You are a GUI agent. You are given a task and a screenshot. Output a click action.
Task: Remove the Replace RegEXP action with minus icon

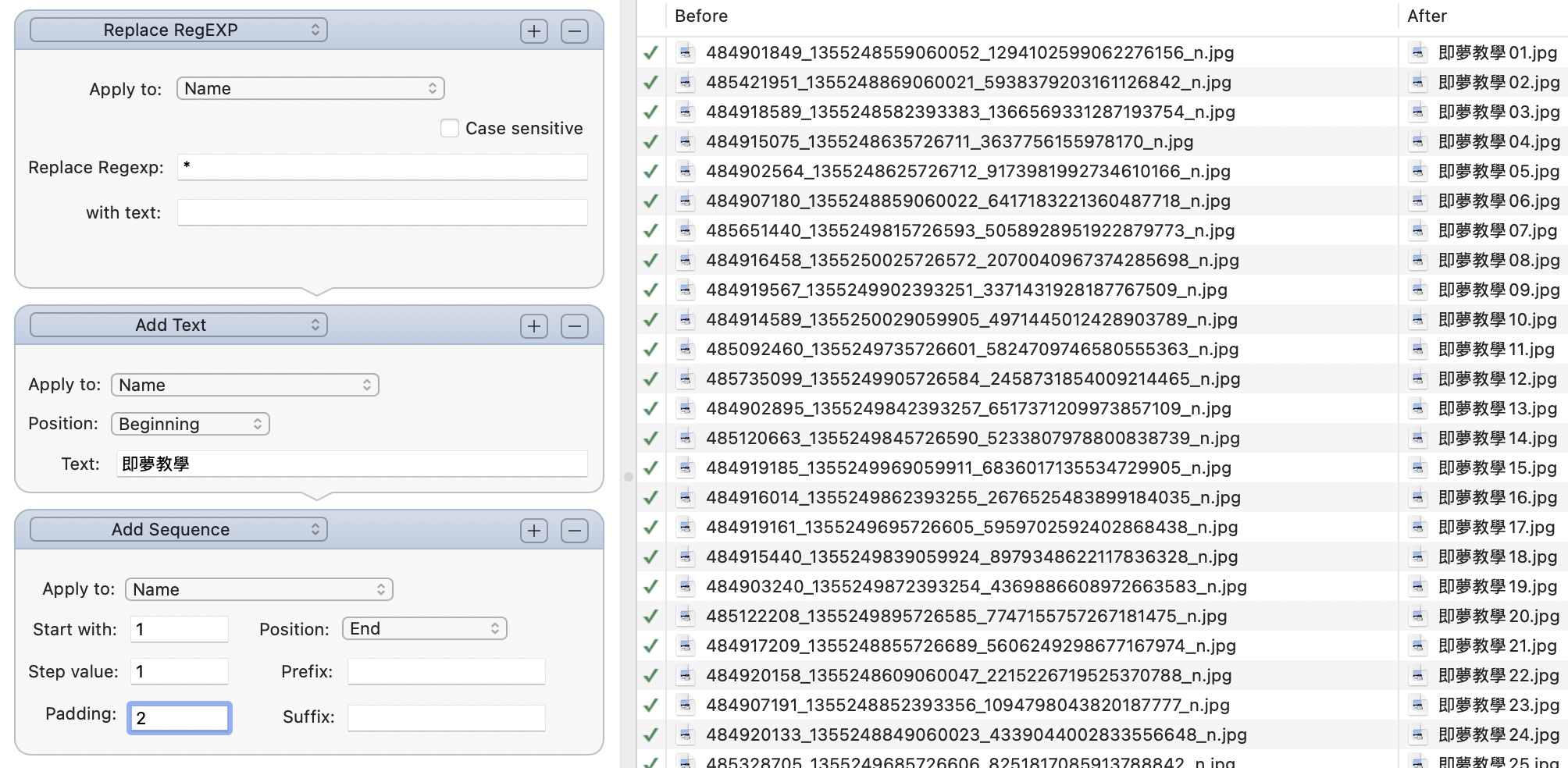coord(575,31)
